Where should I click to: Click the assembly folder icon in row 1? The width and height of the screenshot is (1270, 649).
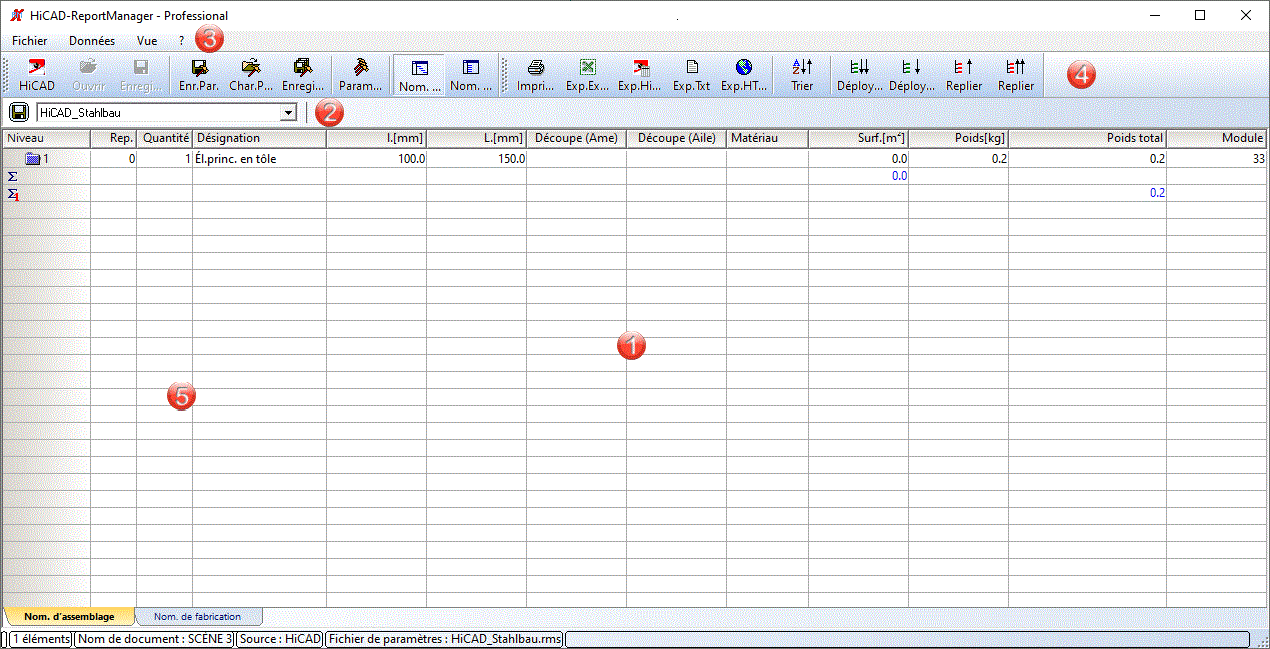point(33,158)
